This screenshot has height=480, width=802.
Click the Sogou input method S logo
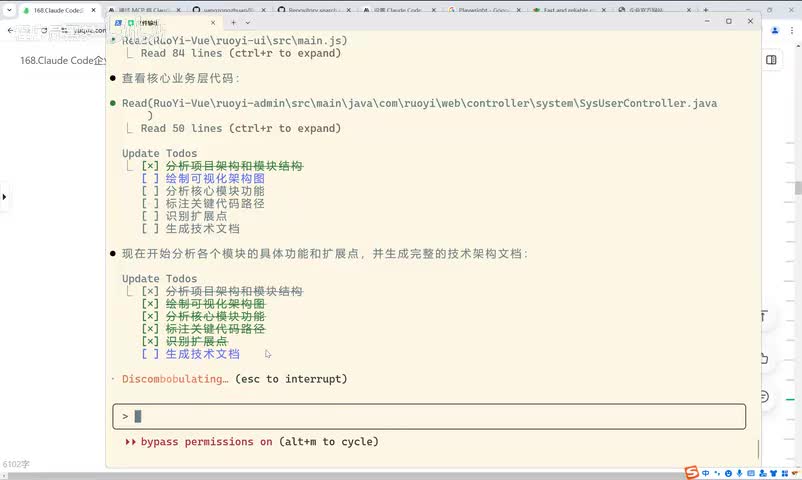point(692,473)
